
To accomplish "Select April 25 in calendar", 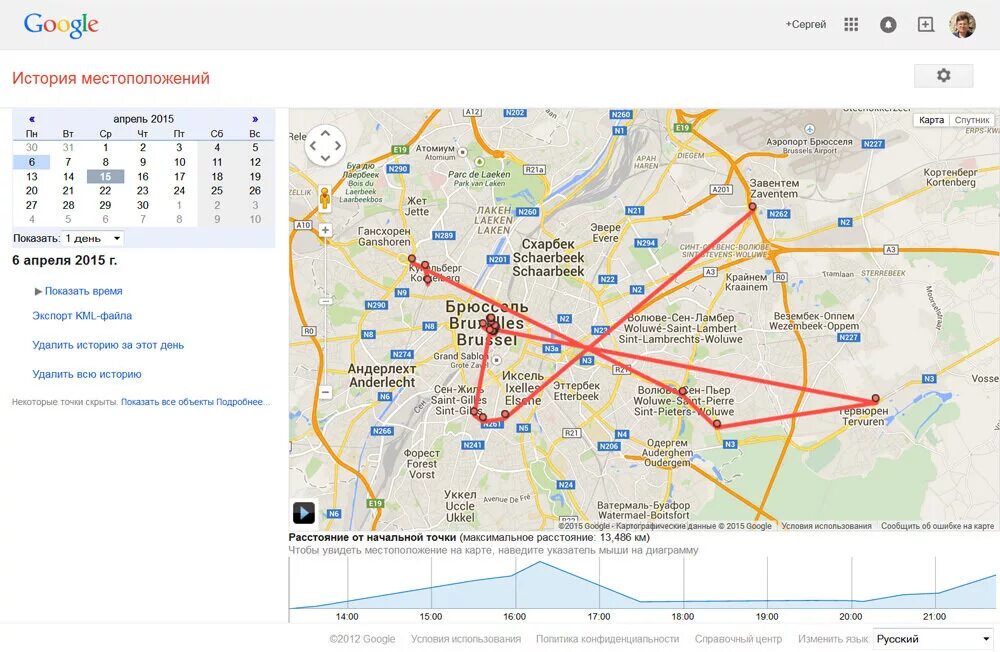I will click(217, 191).
